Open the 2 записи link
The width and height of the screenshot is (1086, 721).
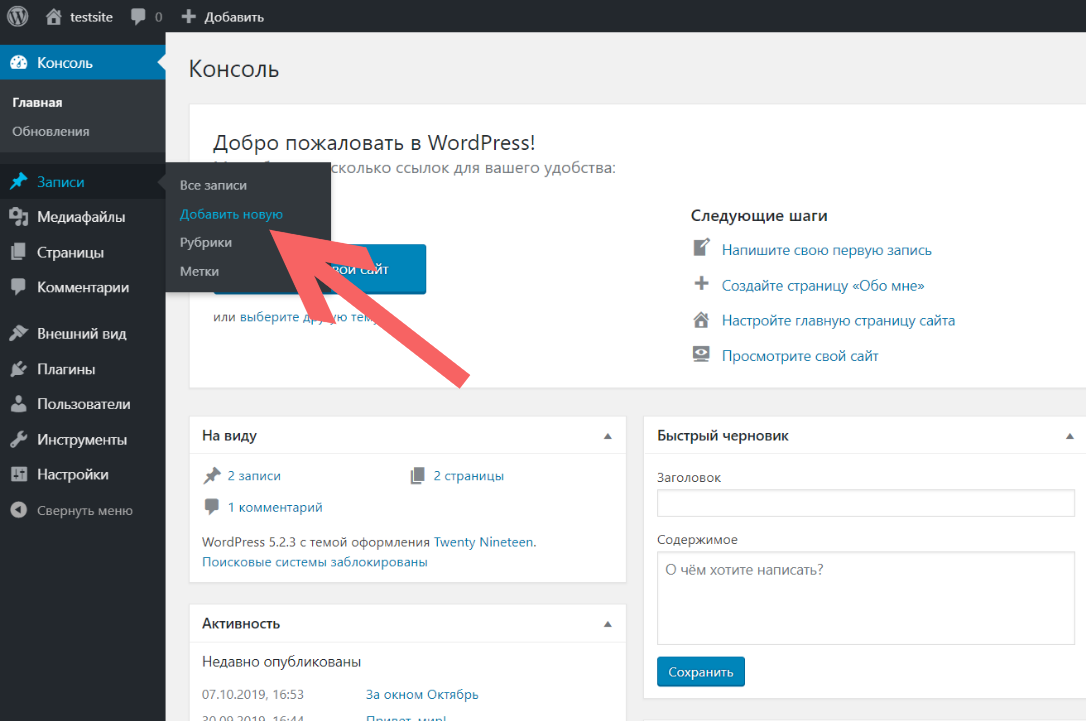[254, 476]
